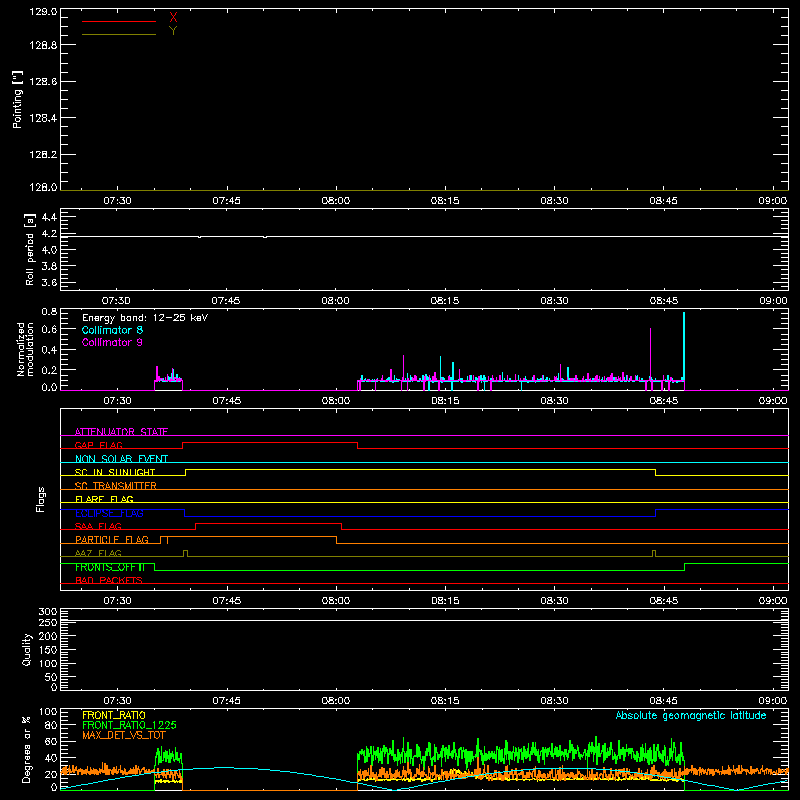
Task: Select the ATTENUATOR_STATE flag label
Action: pyautogui.click(x=121, y=432)
